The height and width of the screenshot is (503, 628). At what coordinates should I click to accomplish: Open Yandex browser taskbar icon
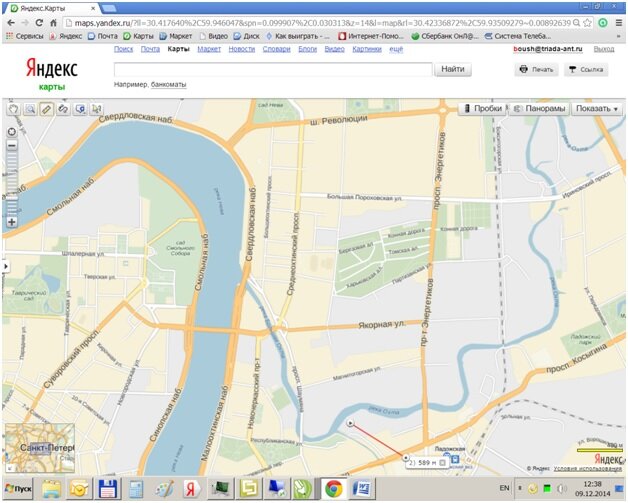coord(192,489)
